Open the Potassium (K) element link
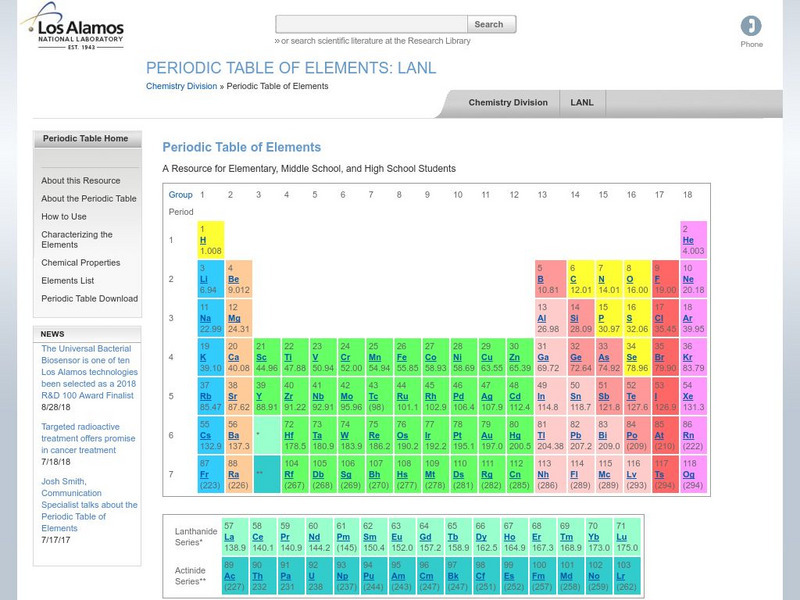This screenshot has width=800, height=600. click(203, 357)
